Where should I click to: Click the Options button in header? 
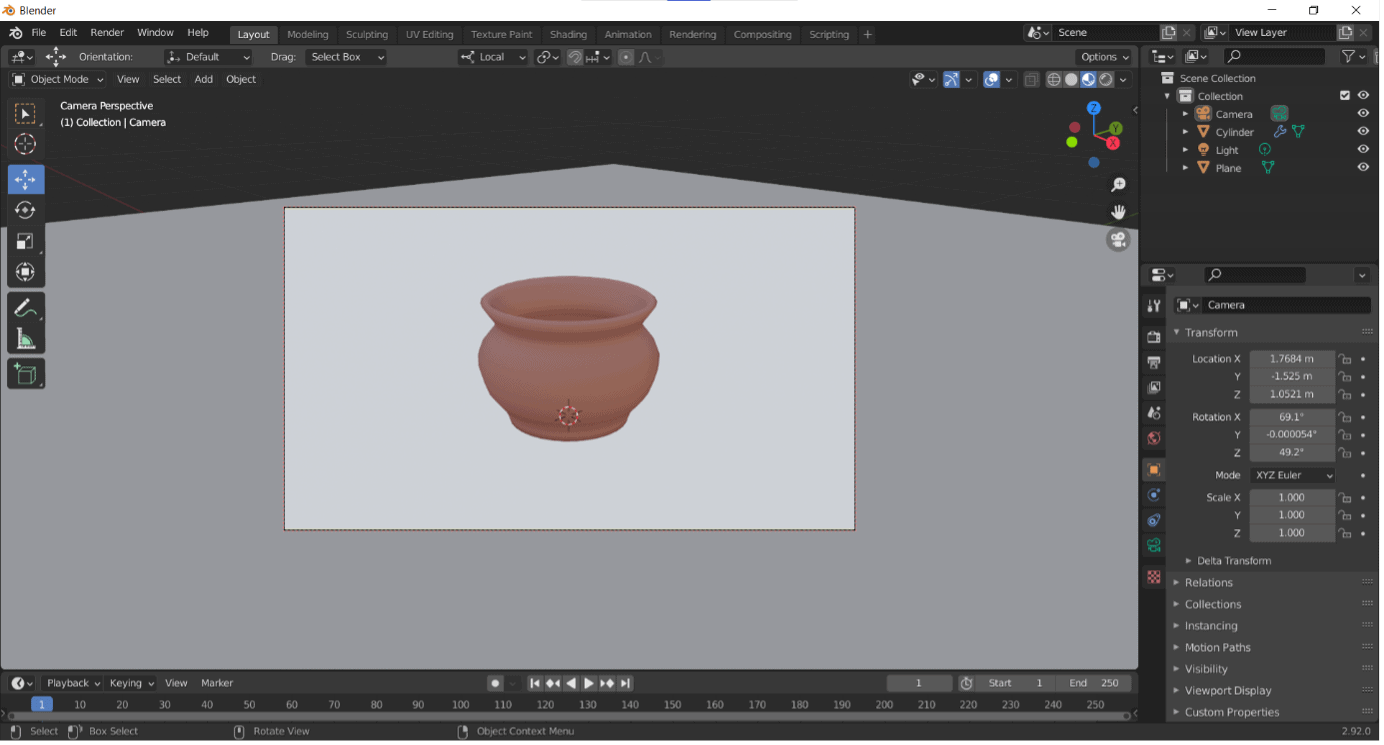(x=1104, y=57)
